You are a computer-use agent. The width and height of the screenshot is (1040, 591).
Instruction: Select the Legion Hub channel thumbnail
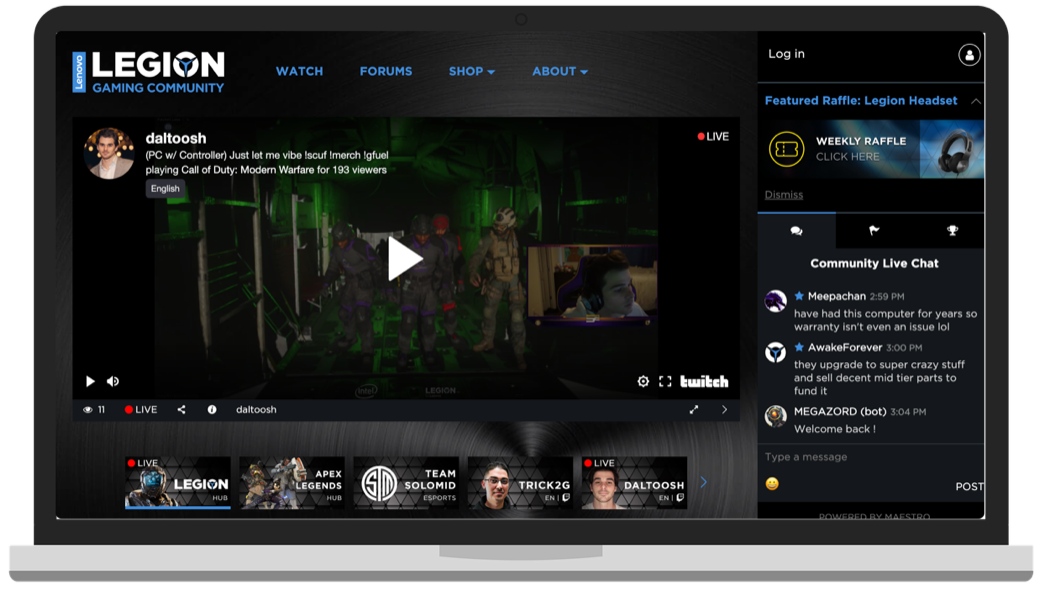coord(178,483)
